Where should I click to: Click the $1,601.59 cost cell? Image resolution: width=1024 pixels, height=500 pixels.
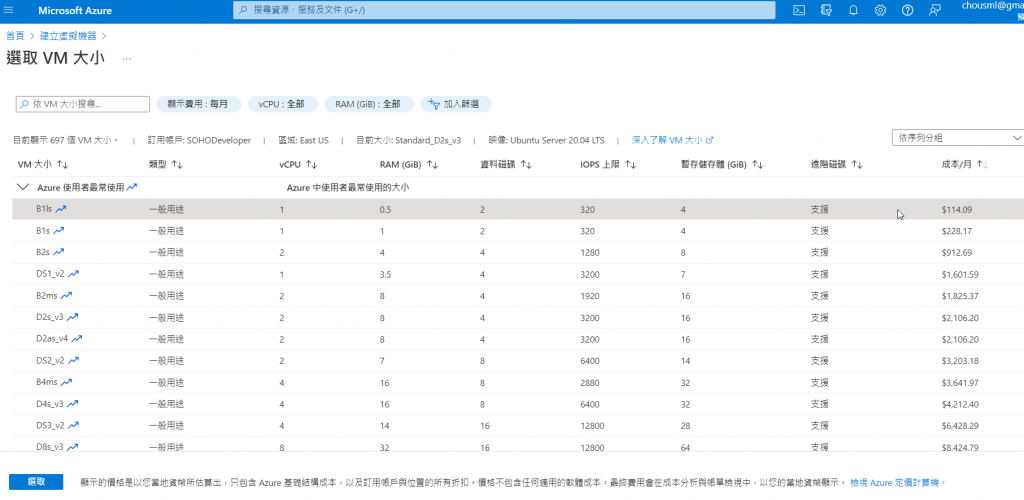point(960,274)
